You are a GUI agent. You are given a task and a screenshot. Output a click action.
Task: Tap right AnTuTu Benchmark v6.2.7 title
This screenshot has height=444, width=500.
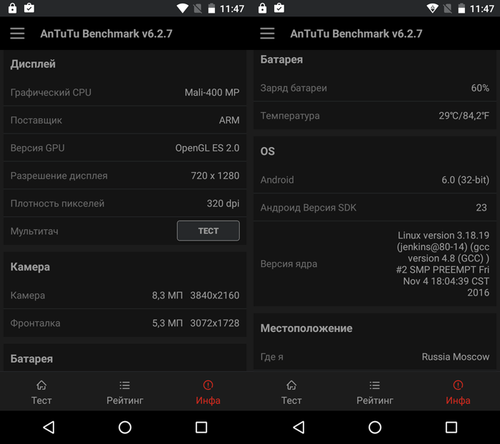point(356,34)
